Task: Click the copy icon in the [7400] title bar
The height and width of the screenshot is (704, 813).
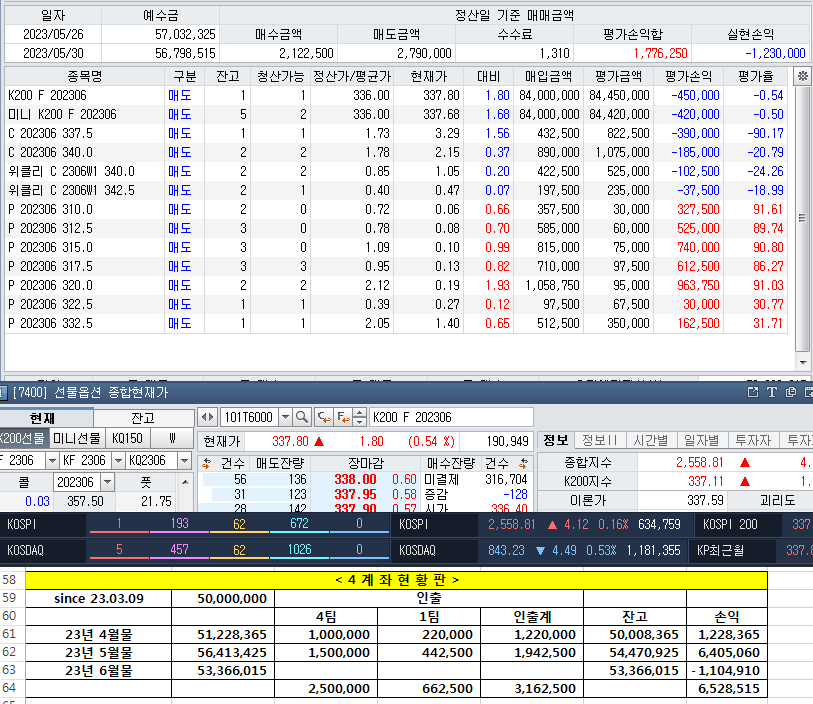Action: 791,391
